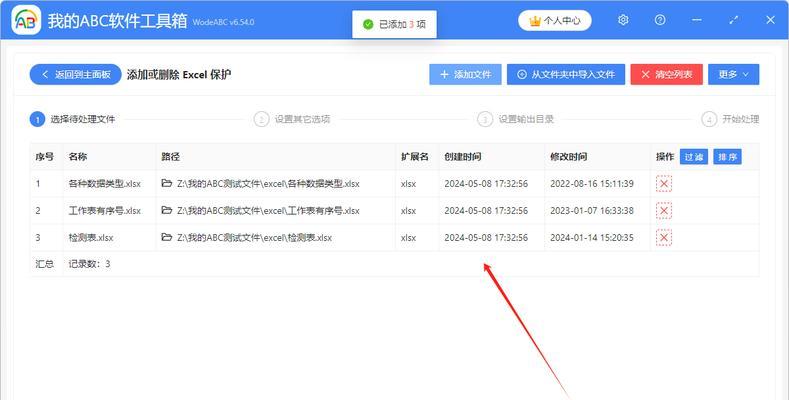
Task: Open the help question mark icon
Action: (660, 20)
